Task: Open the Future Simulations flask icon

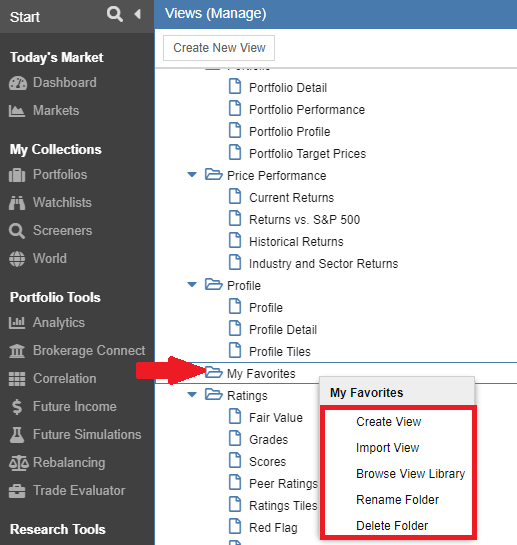Action: pyautogui.click(x=17, y=435)
